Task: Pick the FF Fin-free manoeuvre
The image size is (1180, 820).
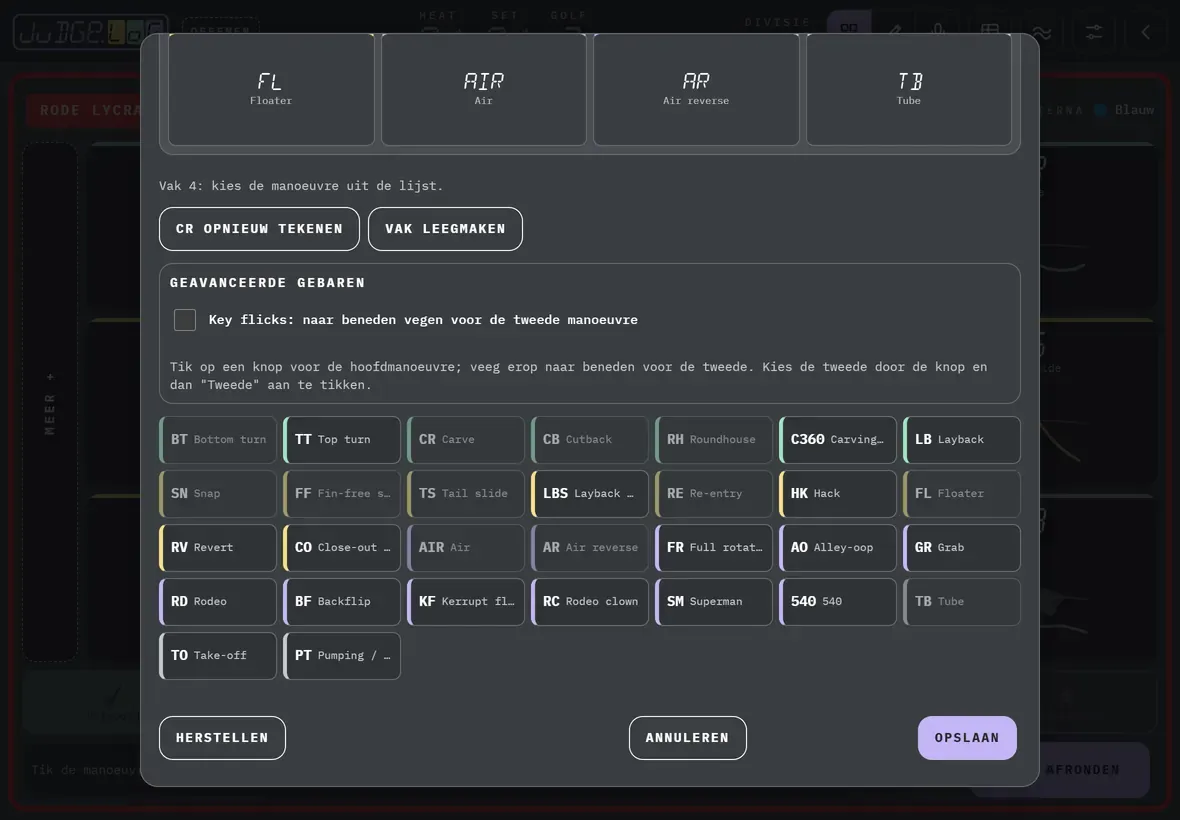Action: tap(342, 494)
